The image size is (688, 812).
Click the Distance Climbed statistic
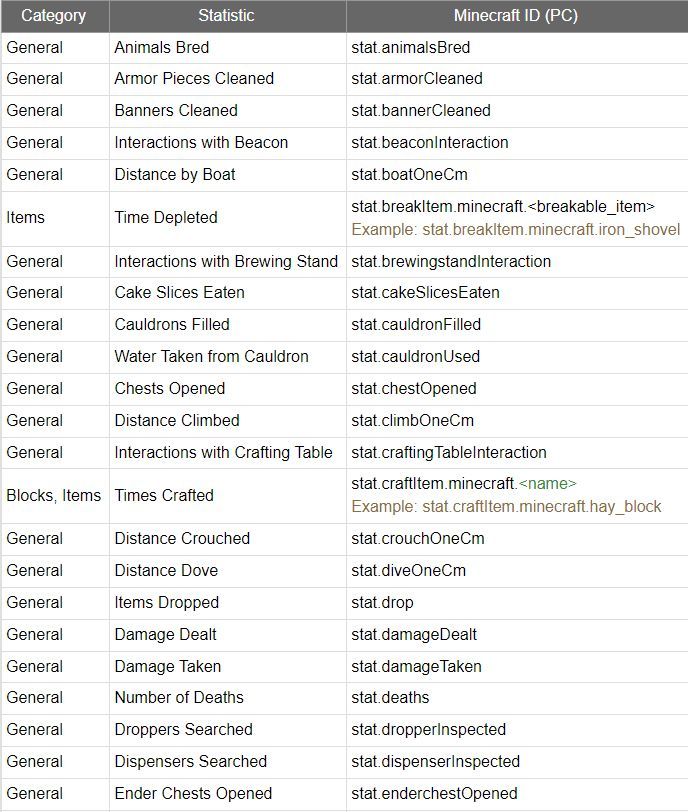pyautogui.click(x=177, y=420)
